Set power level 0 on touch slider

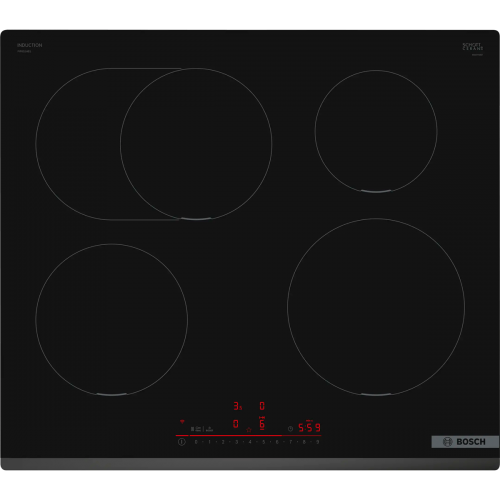[x=196, y=442]
